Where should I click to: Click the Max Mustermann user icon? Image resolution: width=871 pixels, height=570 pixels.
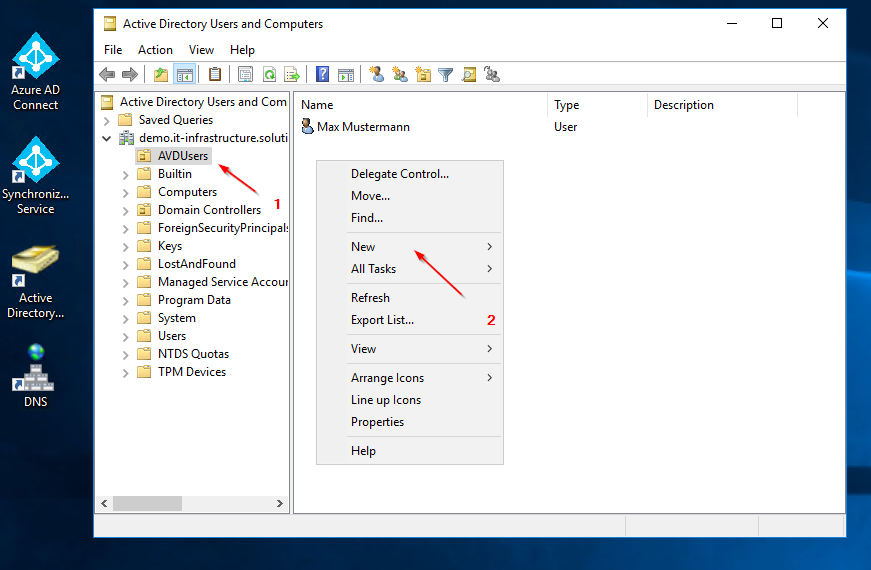(307, 127)
